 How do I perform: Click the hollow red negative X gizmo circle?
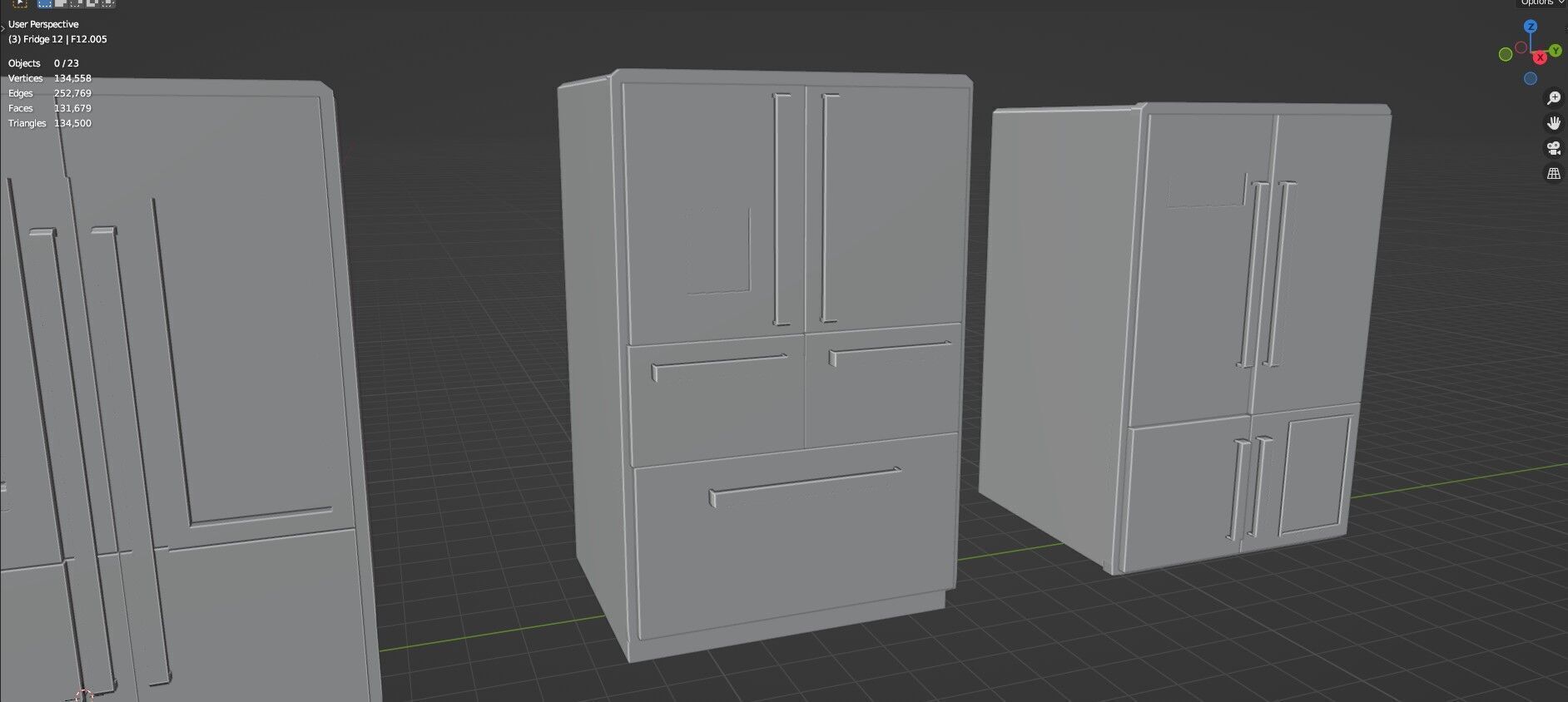(x=1521, y=48)
